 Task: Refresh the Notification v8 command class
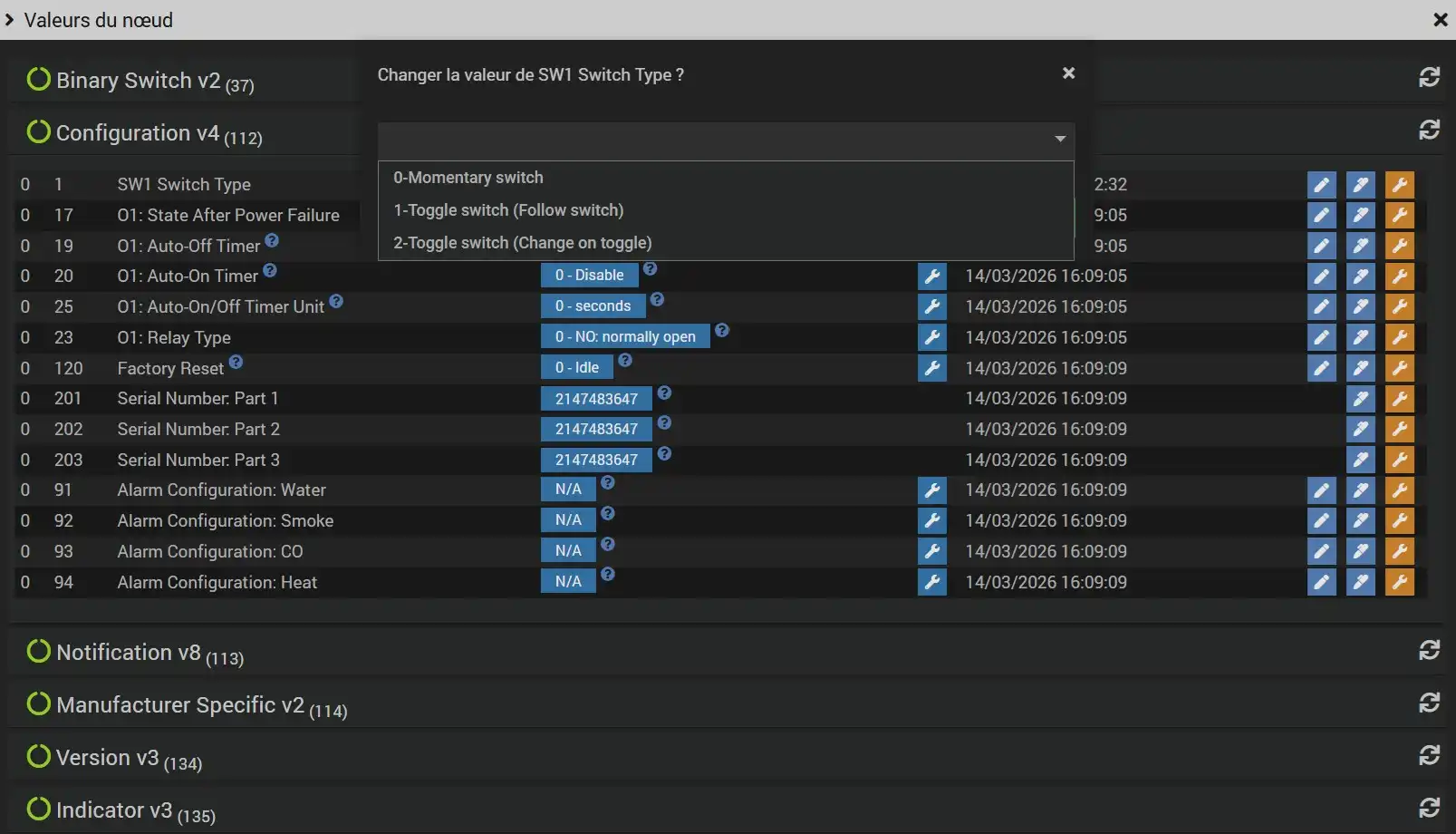[x=1429, y=650]
